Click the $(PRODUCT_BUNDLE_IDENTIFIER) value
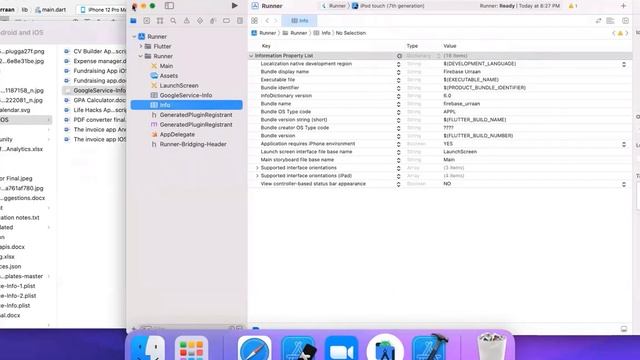The image size is (640, 360). (484, 88)
